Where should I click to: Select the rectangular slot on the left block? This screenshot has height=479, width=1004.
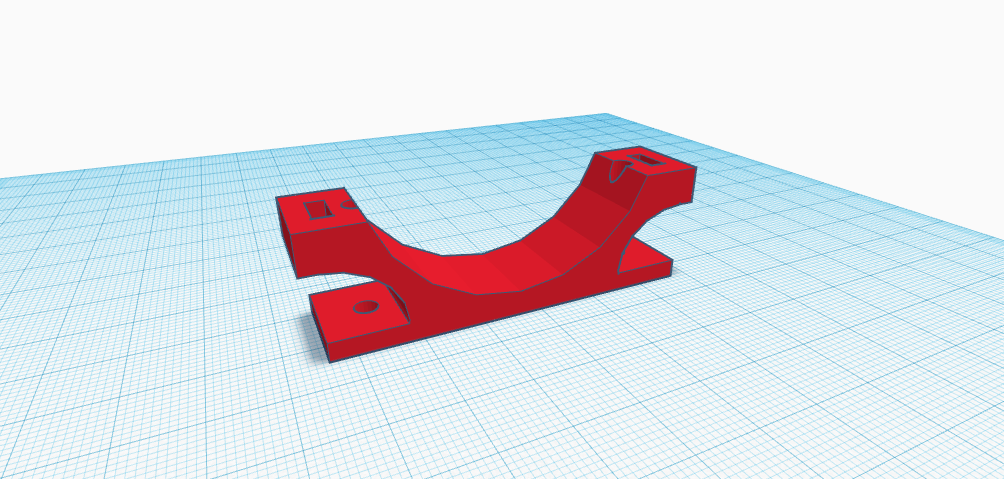tap(319, 208)
